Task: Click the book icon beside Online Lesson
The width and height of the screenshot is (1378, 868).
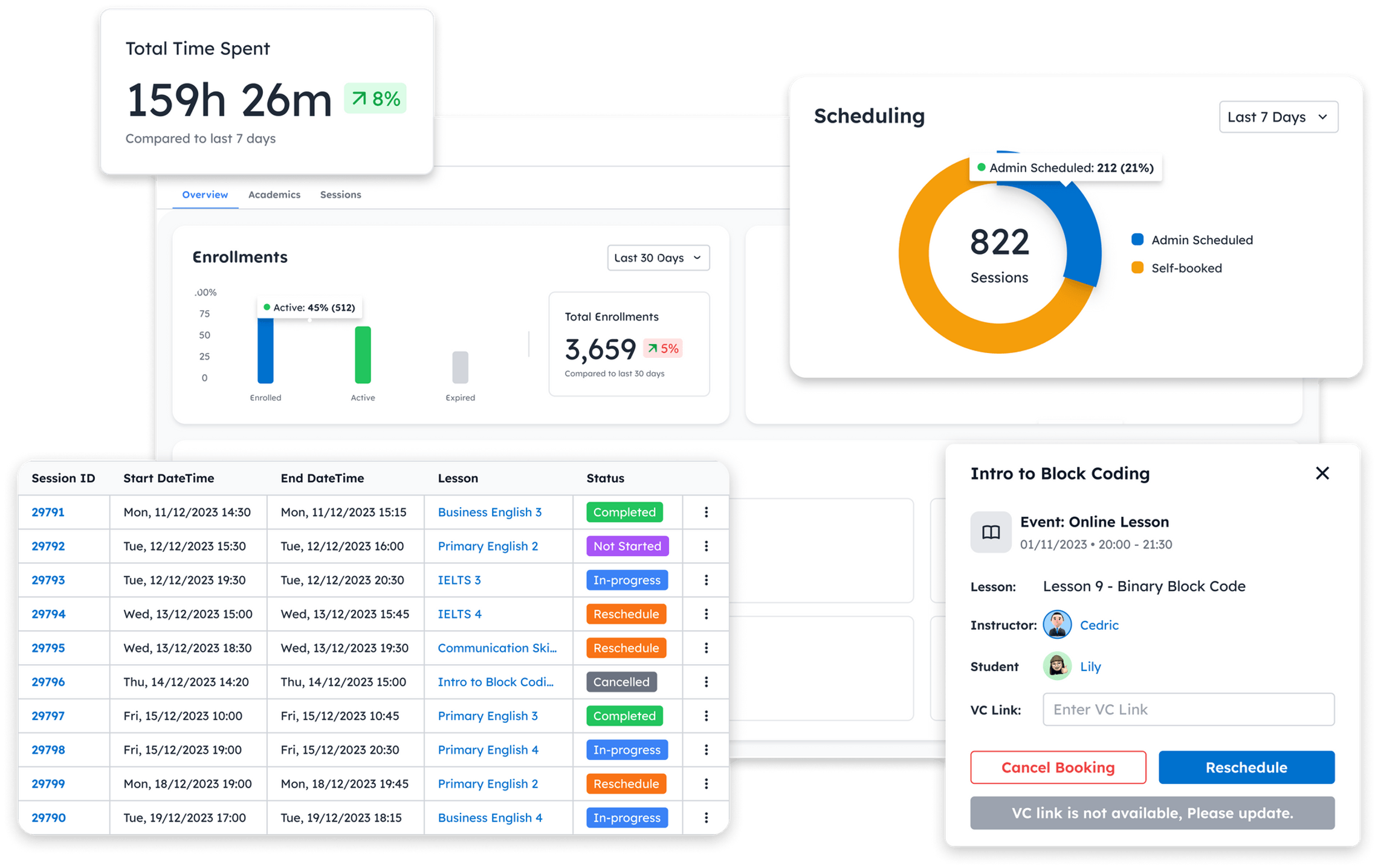Action: click(x=991, y=532)
